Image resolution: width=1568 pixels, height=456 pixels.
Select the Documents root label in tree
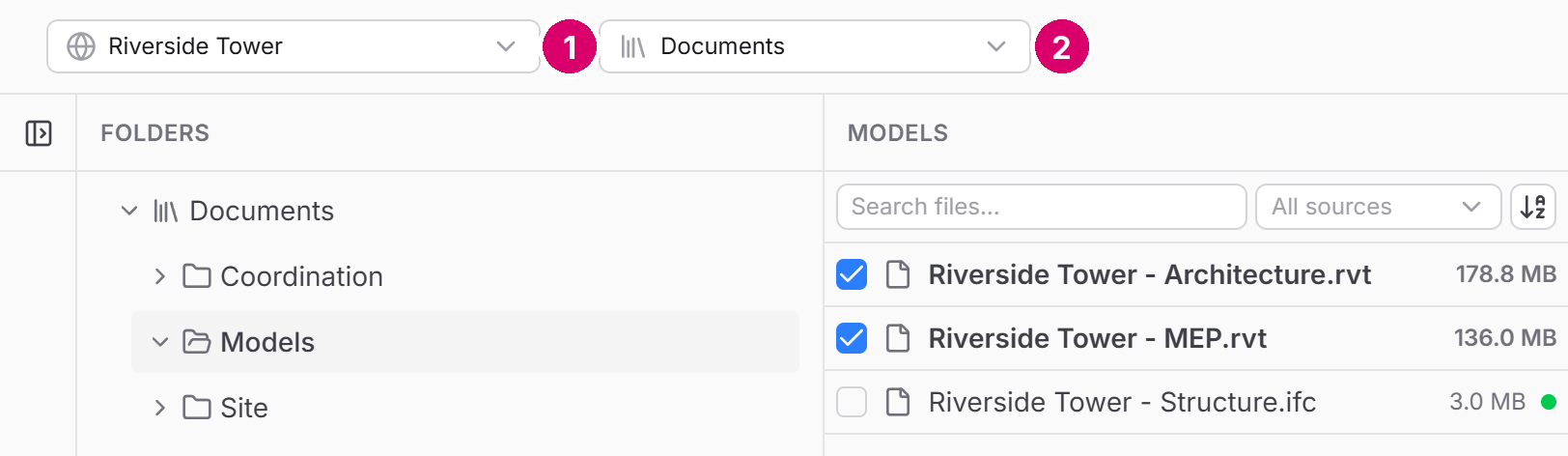pos(262,211)
